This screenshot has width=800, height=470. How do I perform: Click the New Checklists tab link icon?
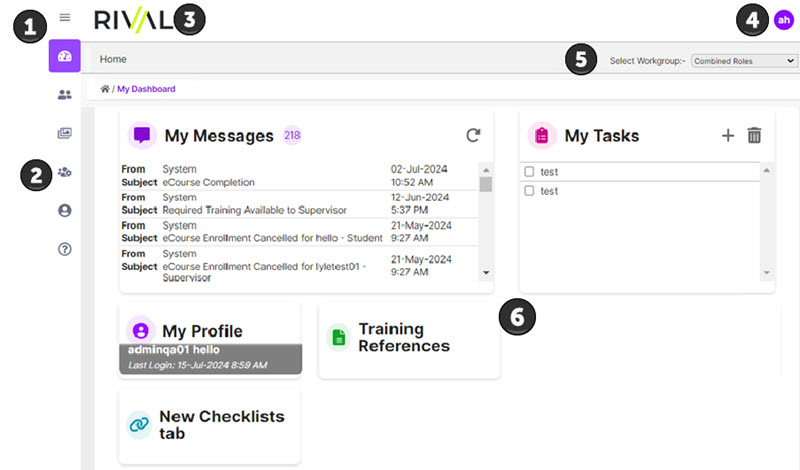pyautogui.click(x=139, y=425)
